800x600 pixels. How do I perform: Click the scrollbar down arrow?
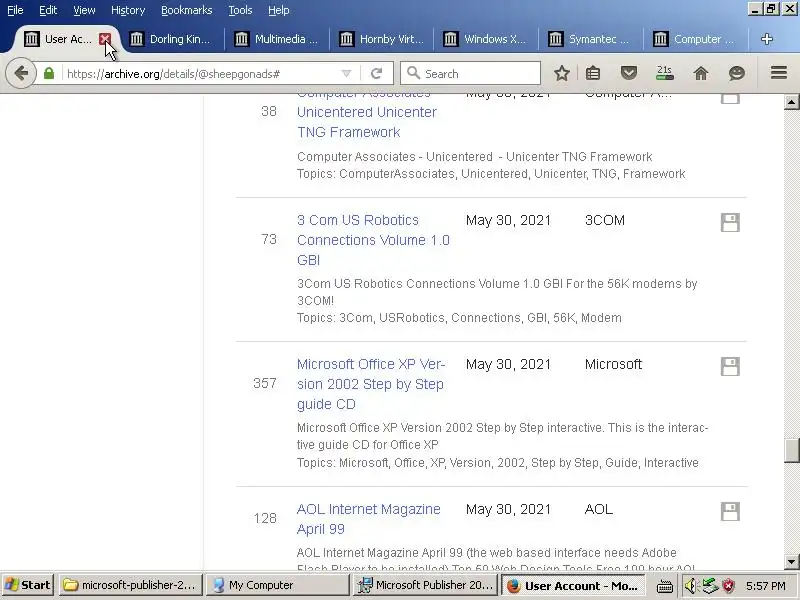tap(791, 562)
